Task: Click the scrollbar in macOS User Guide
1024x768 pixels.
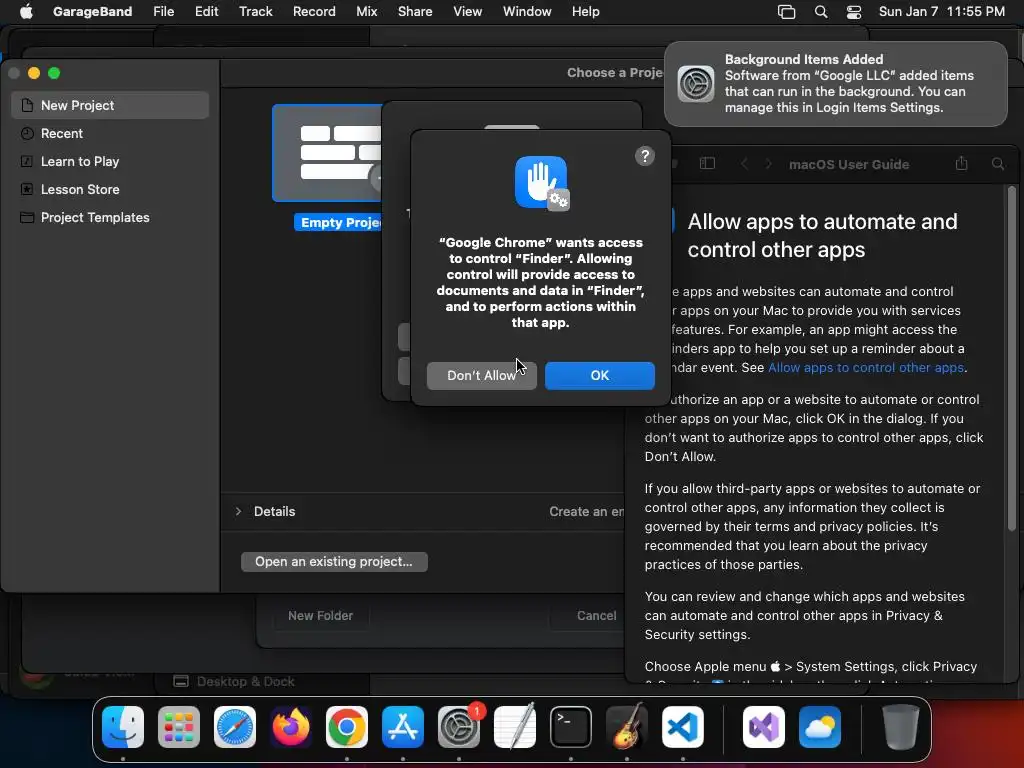Action: point(1012,357)
